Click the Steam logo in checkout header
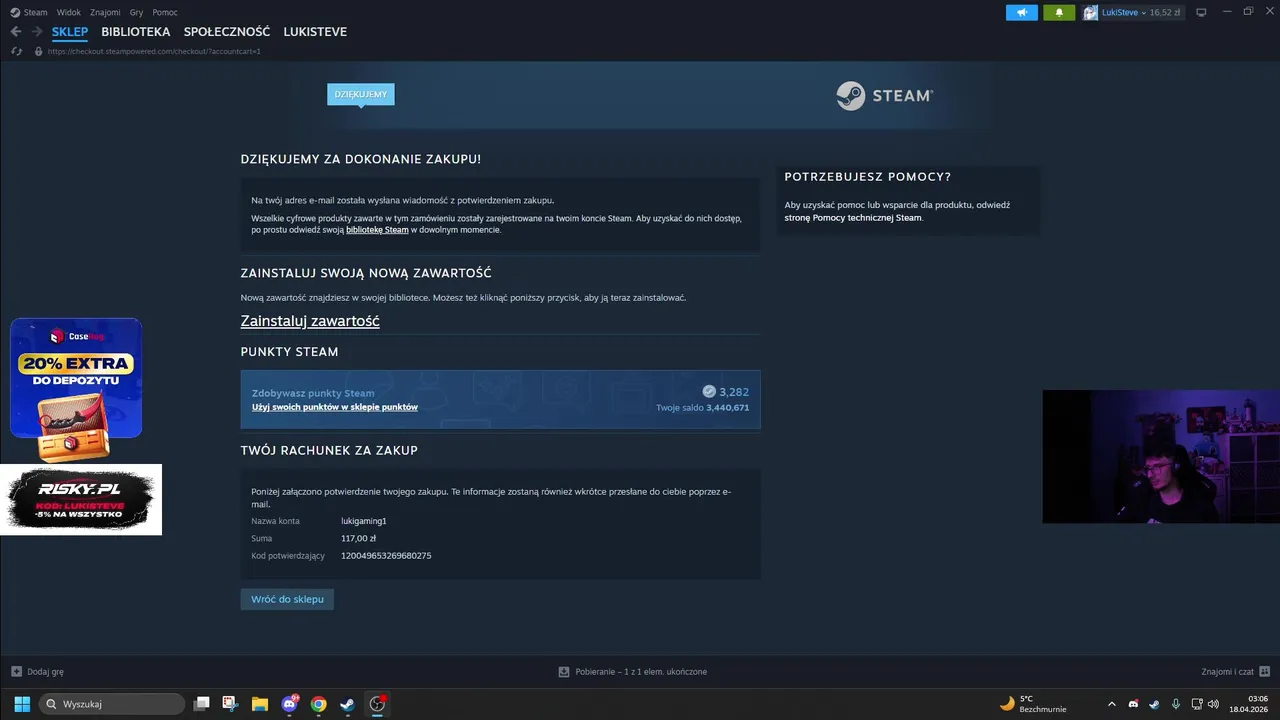The width and height of the screenshot is (1280, 720). click(x=885, y=96)
